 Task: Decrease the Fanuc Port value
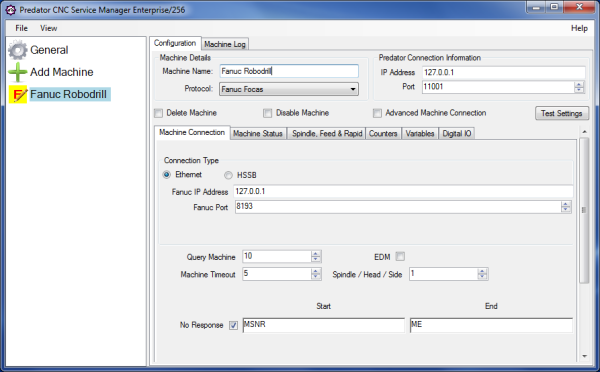566,210
